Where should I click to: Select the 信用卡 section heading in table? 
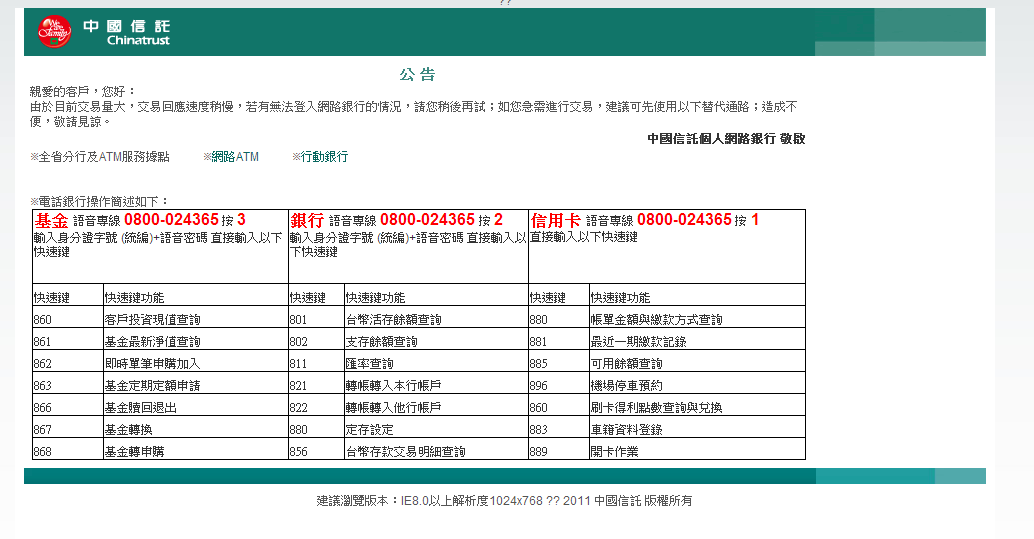pyautogui.click(x=555, y=220)
